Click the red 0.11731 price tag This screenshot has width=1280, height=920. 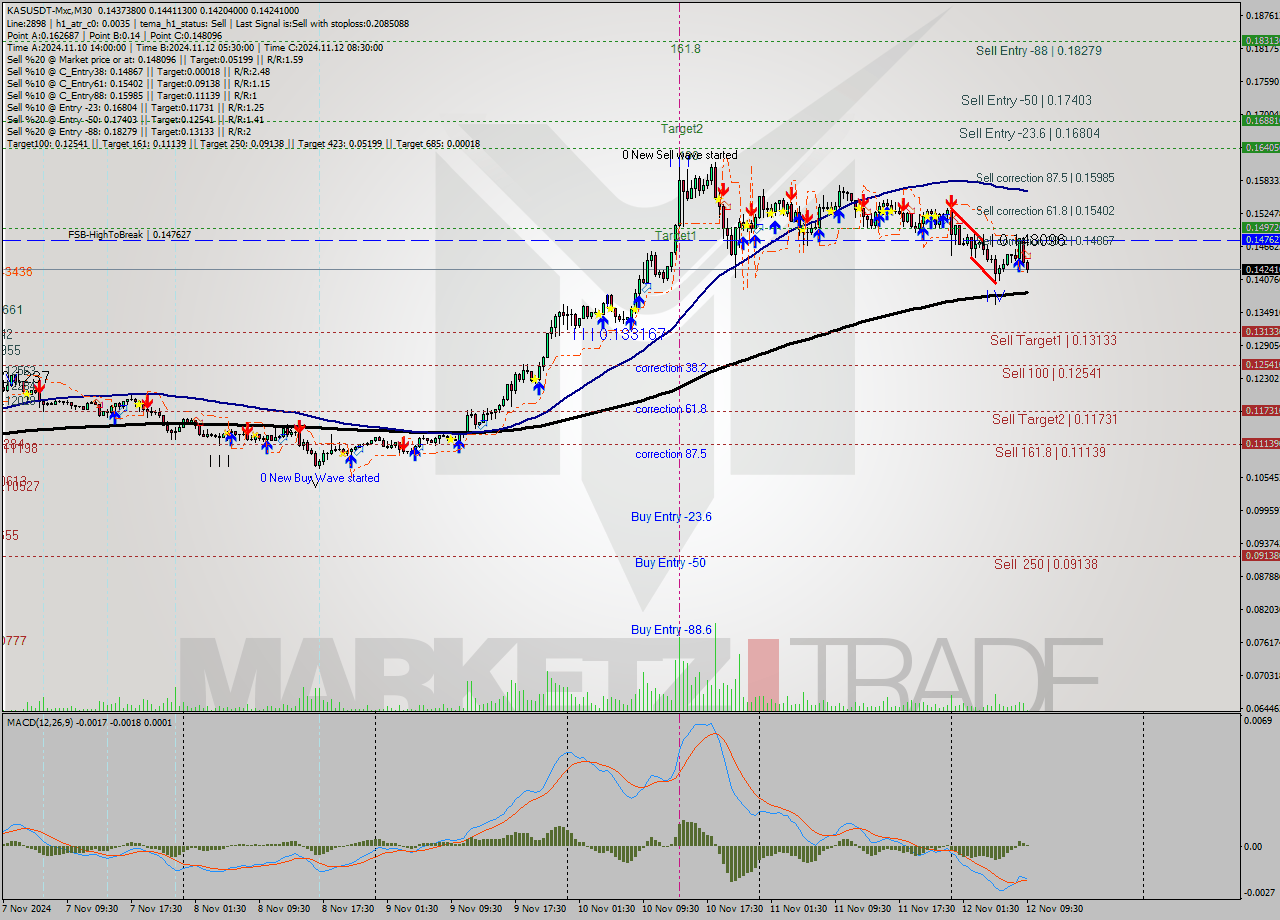pyautogui.click(x=1260, y=410)
